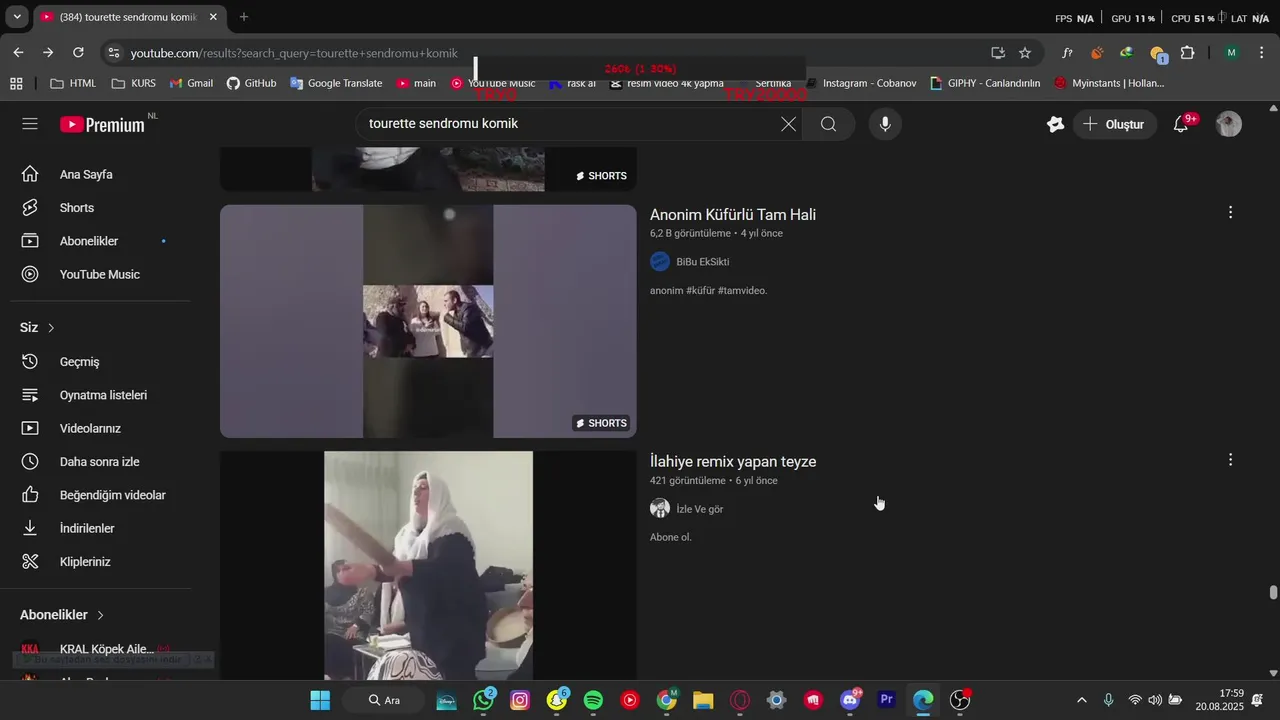Close the tourette sendromu komik tab
Viewport: 1280px width, 720px height.
213,17
